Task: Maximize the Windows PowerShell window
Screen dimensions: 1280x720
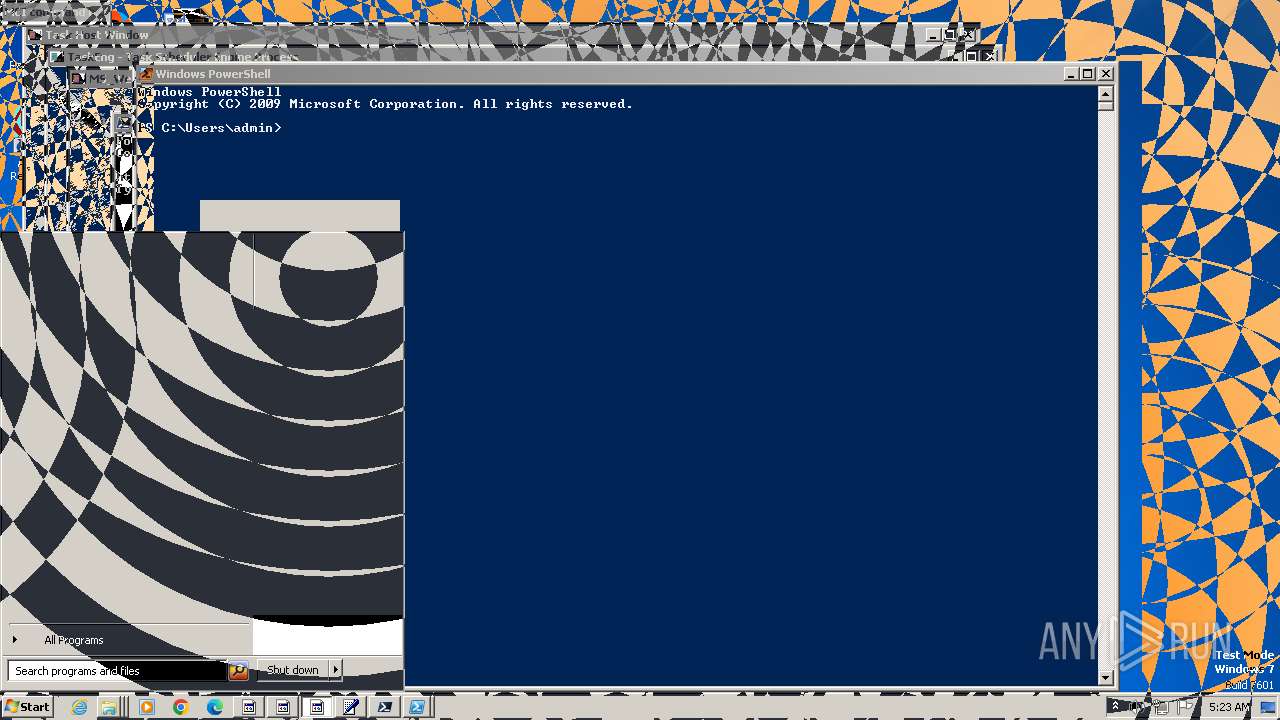Action: [1088, 73]
